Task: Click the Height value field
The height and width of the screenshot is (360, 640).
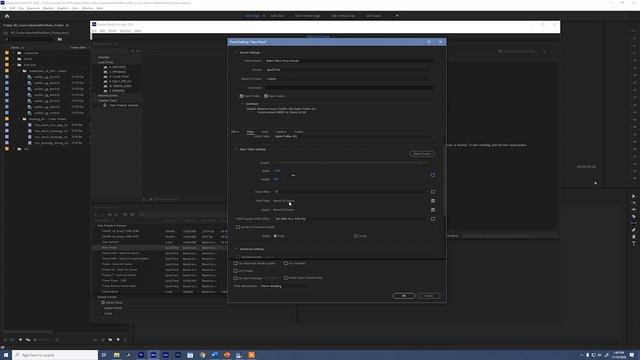Action: point(276,179)
